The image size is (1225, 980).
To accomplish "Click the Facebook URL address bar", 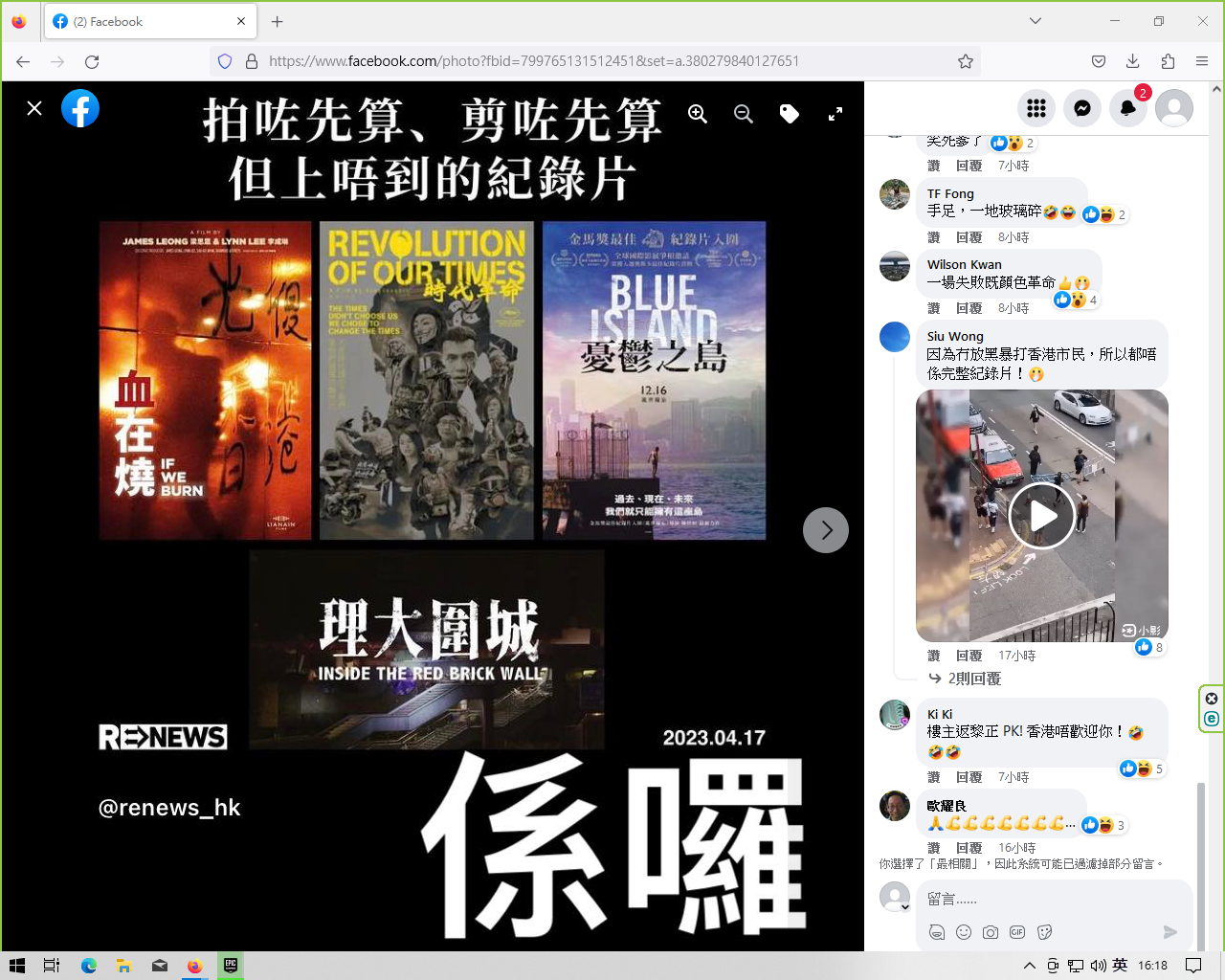I will 593,61.
